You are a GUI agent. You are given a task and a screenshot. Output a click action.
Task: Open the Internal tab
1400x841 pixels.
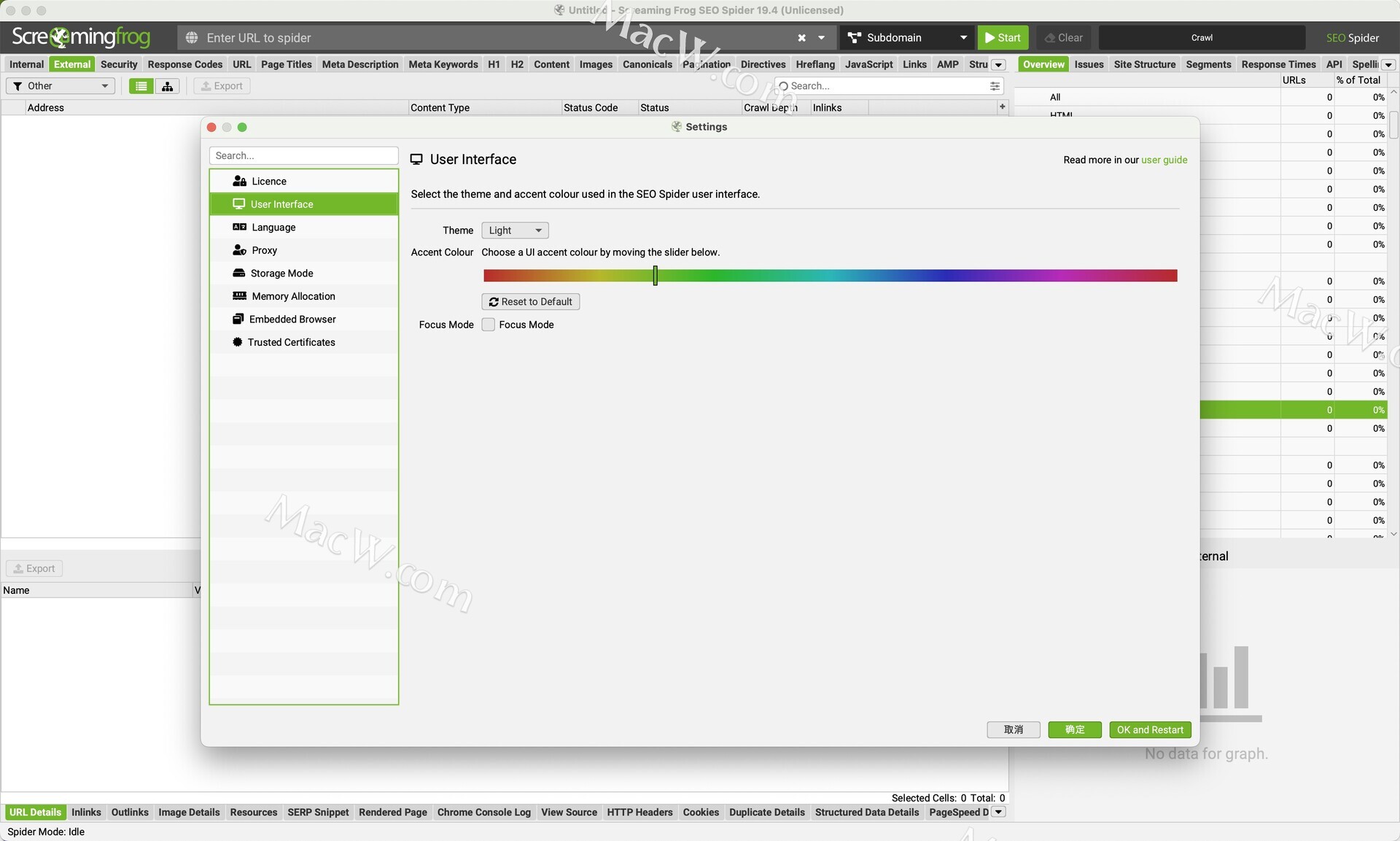coord(26,64)
